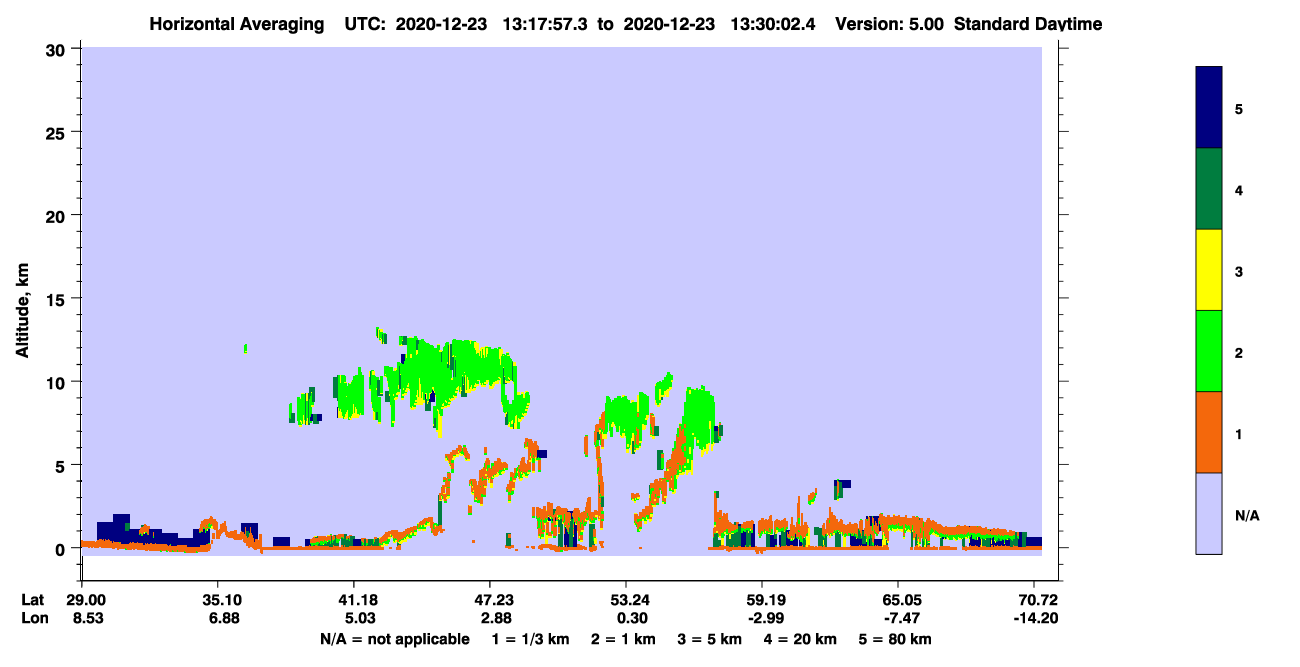Viewport: 1300px width, 667px height.
Task: Click the color bar label 5
Action: [1239, 108]
